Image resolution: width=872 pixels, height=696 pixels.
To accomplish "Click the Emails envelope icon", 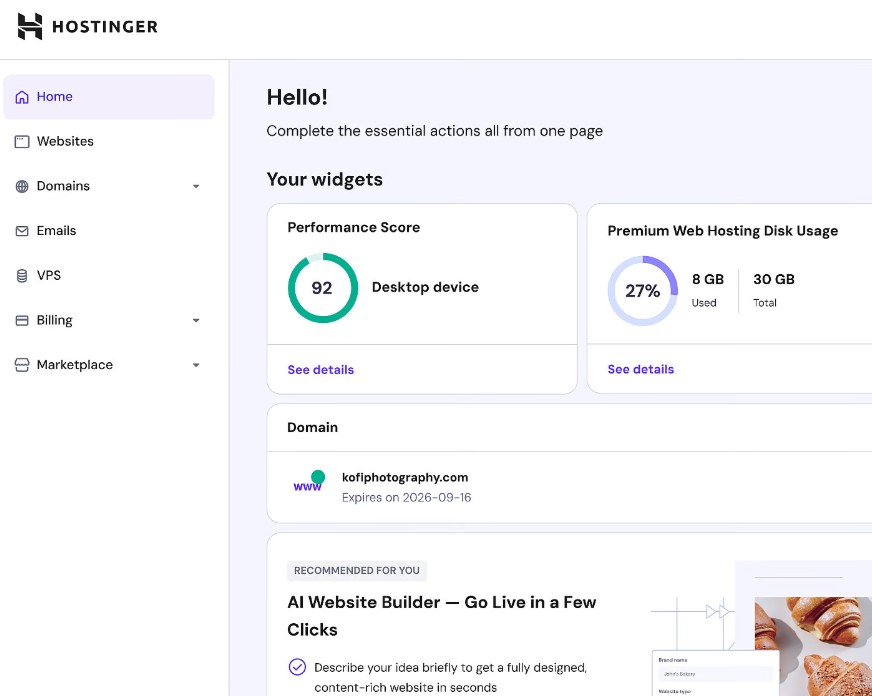I will click(x=22, y=231).
